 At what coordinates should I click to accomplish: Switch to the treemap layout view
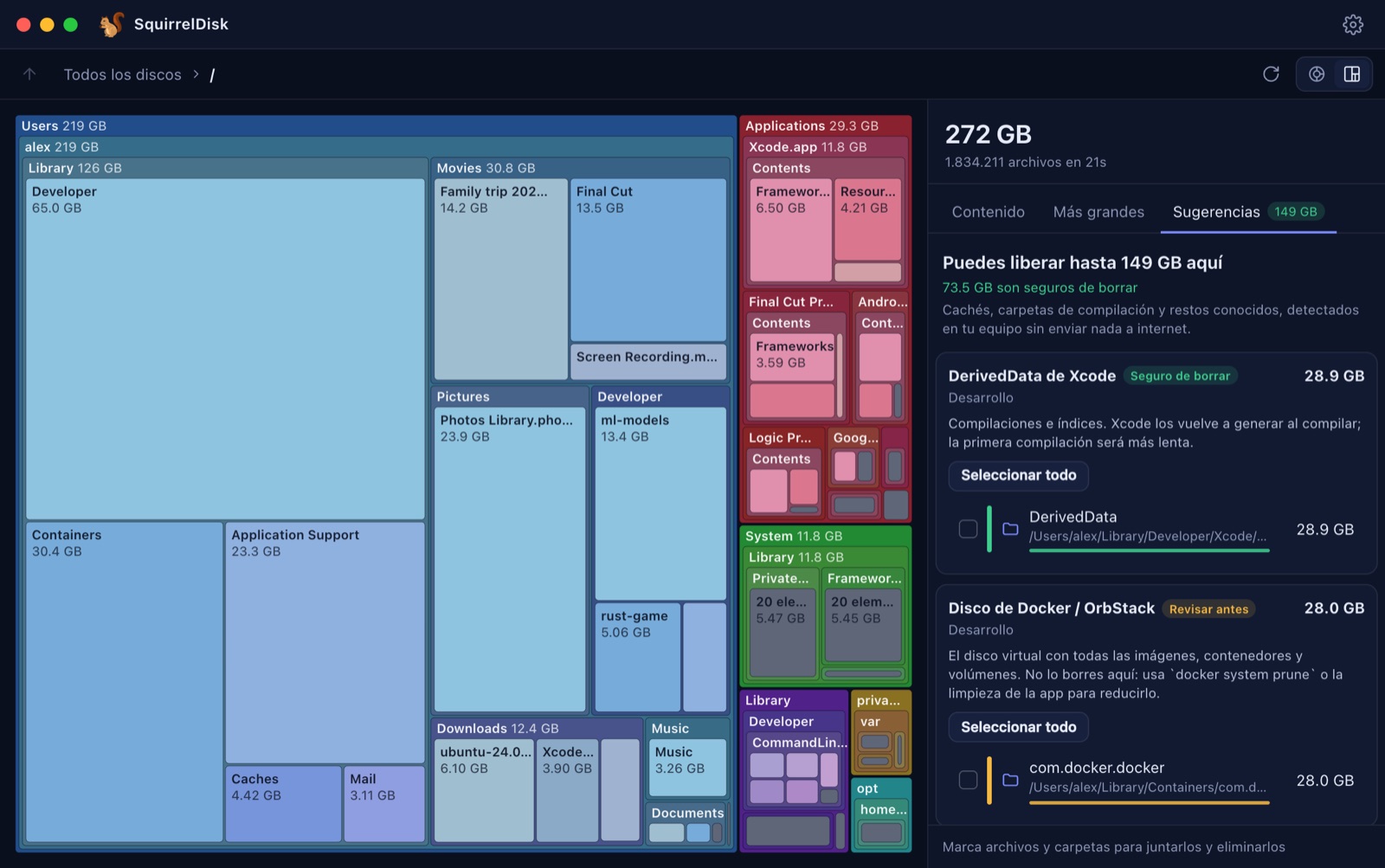point(1352,74)
